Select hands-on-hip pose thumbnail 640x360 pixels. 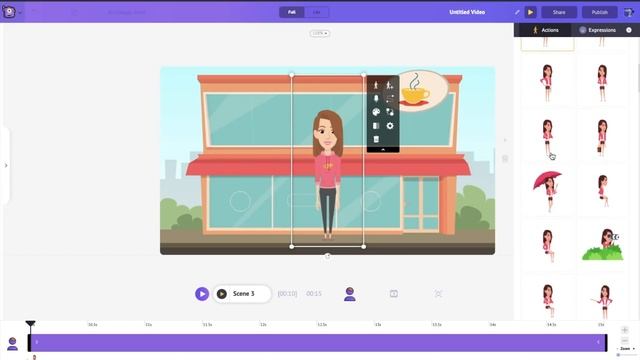click(547, 82)
